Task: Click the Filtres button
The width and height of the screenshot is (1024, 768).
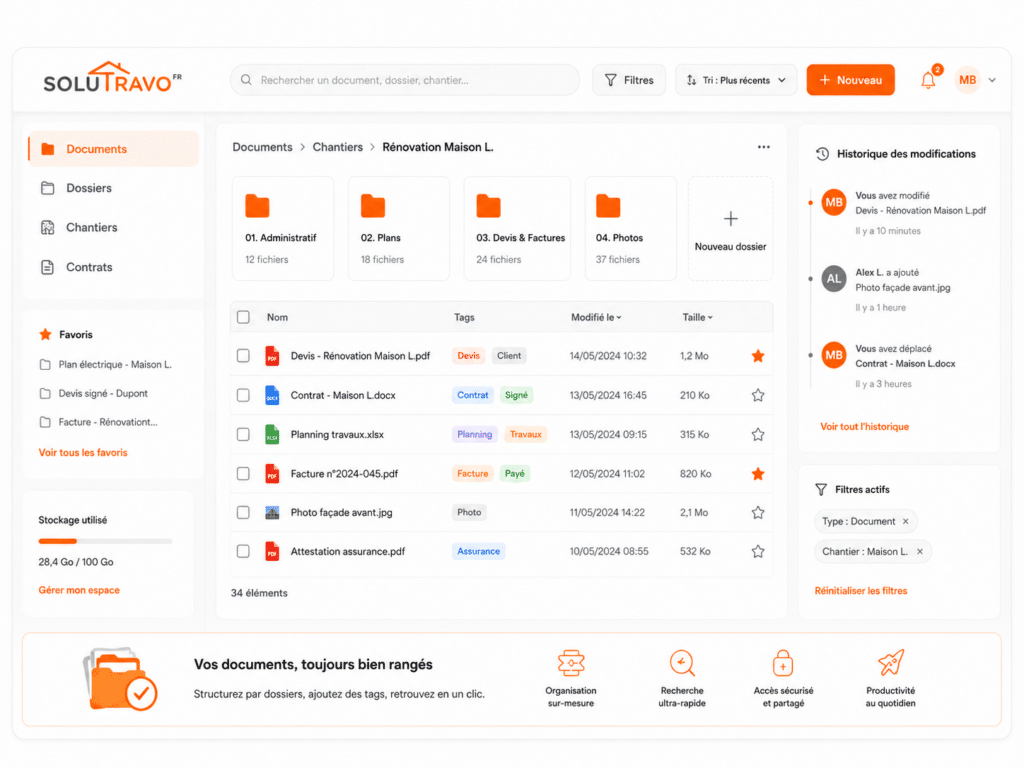Action: pyautogui.click(x=629, y=80)
